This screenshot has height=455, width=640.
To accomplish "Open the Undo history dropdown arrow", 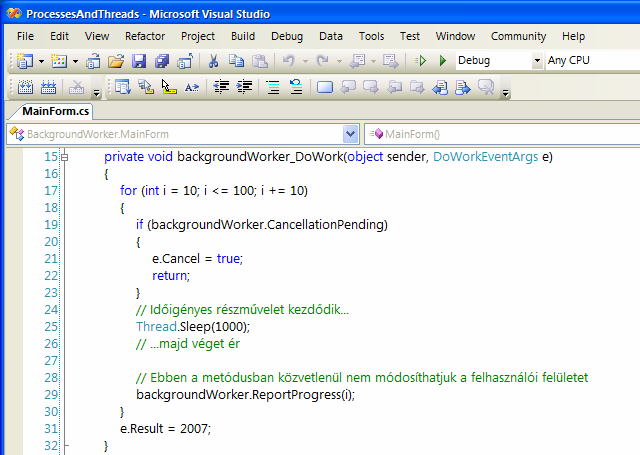I will coord(305,62).
